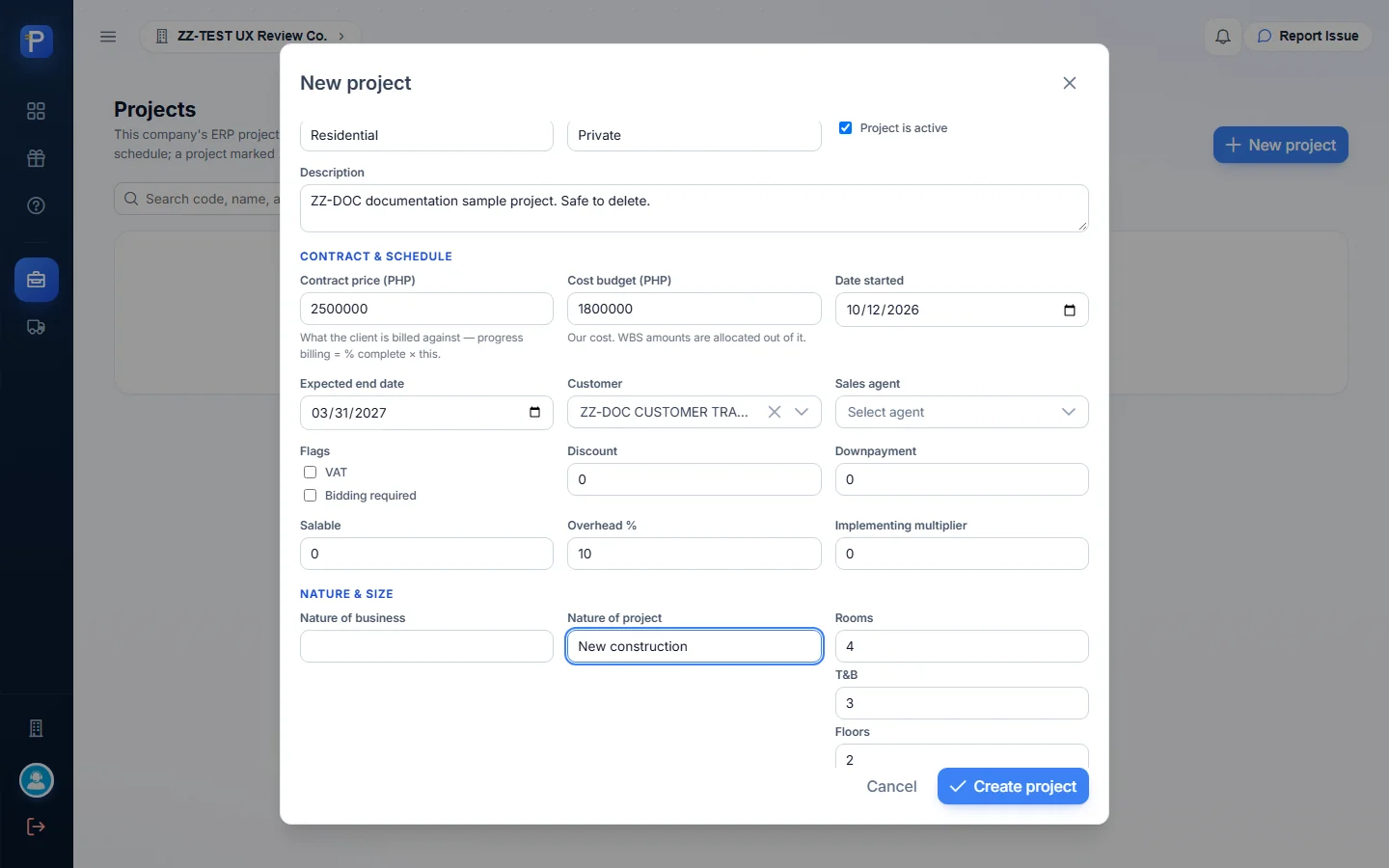1389x868 pixels.
Task: Click the Salable input field
Action: tap(426, 554)
